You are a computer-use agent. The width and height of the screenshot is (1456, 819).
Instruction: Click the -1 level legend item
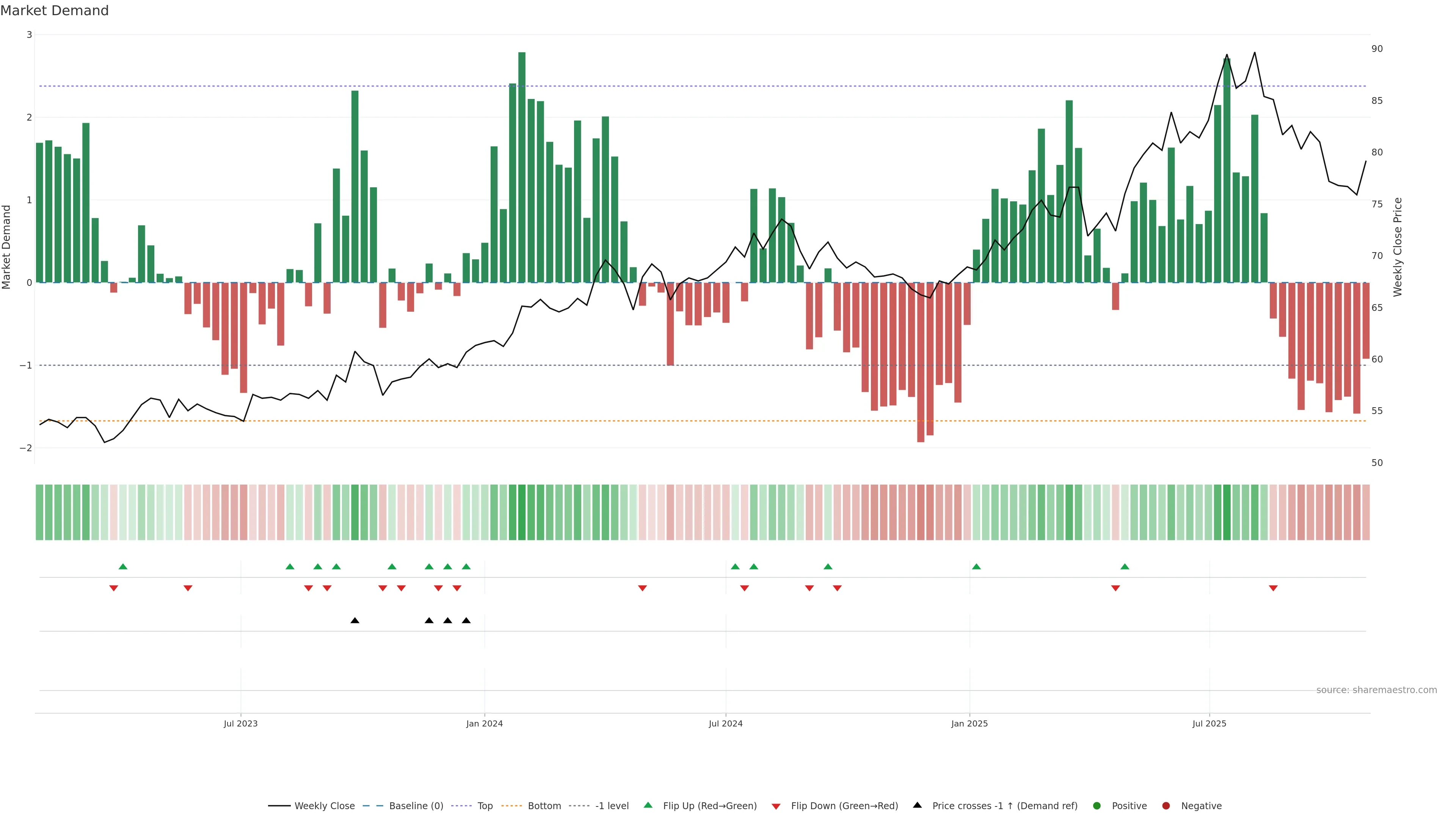(612, 806)
